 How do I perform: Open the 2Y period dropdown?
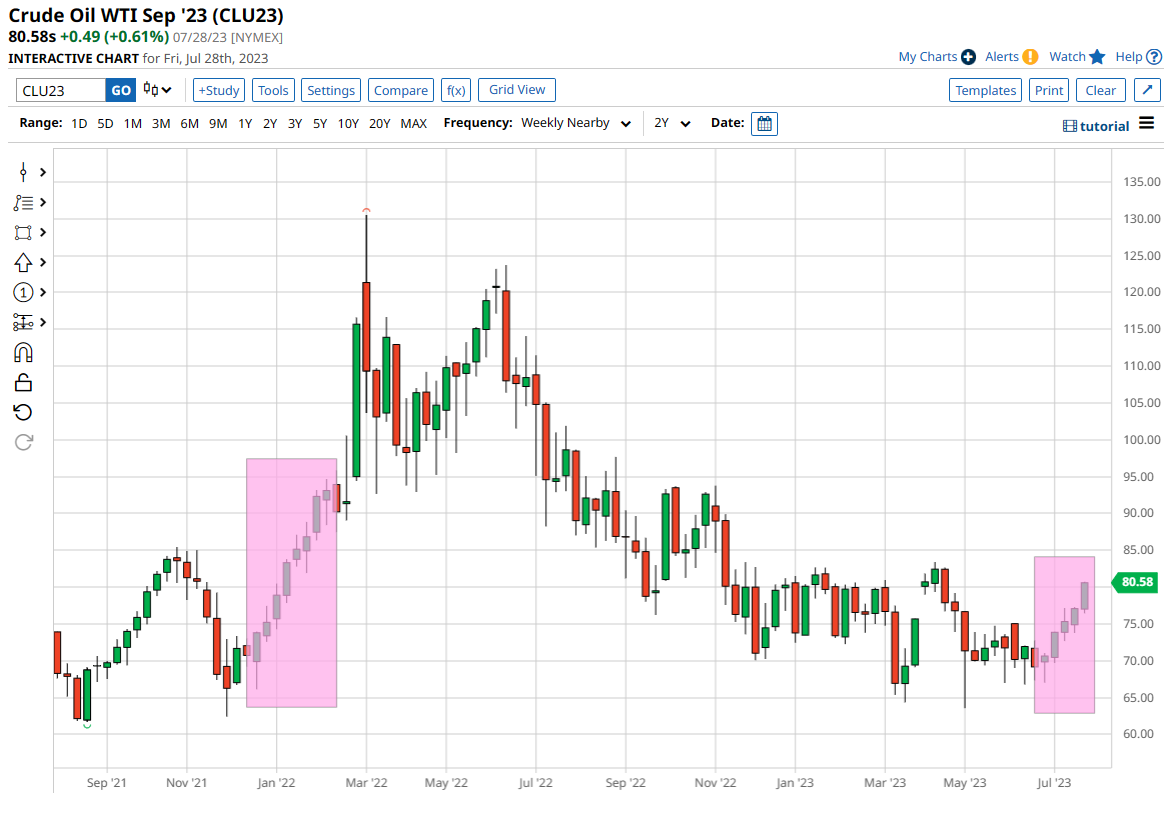click(x=671, y=123)
